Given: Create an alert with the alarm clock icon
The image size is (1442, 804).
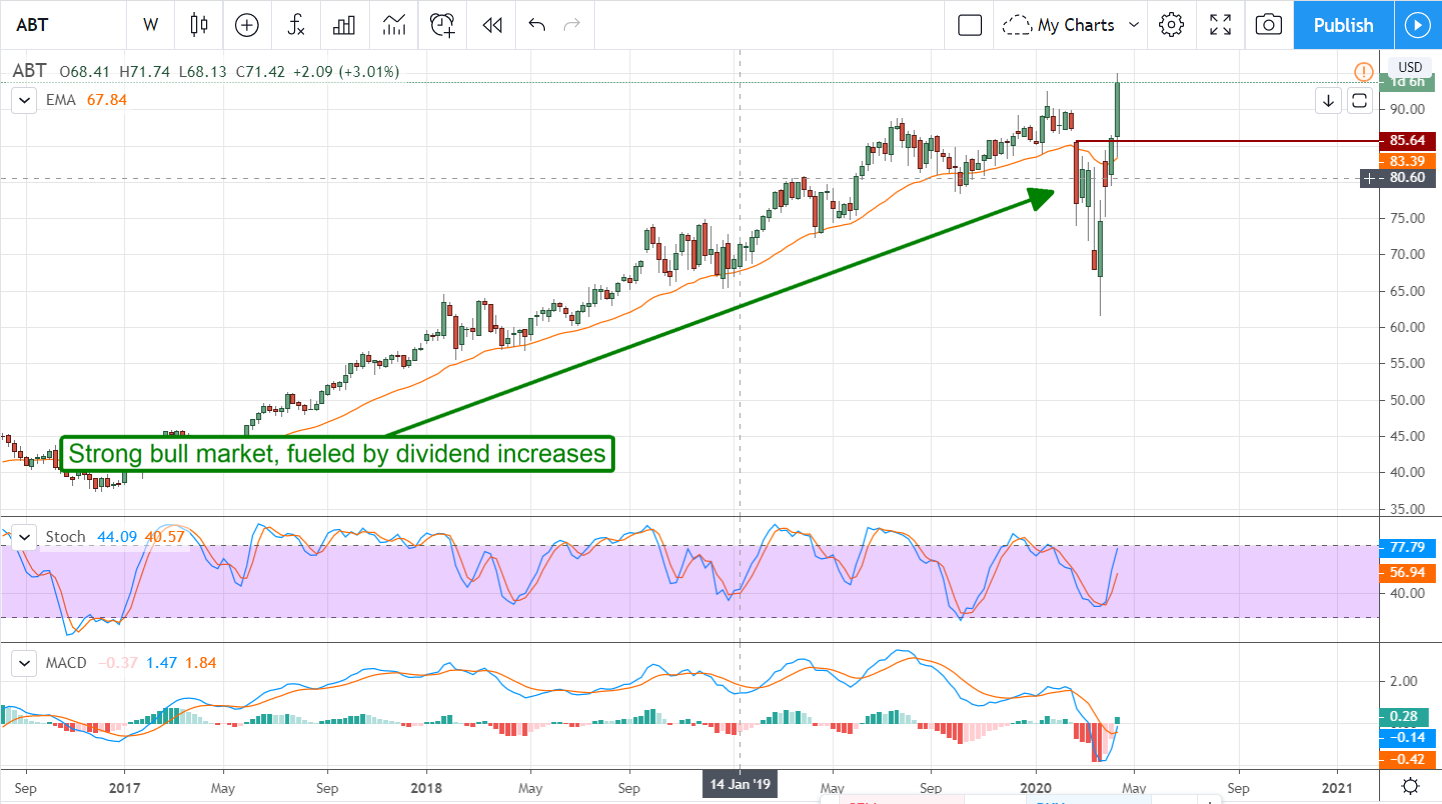Looking at the screenshot, I should coord(443,25).
